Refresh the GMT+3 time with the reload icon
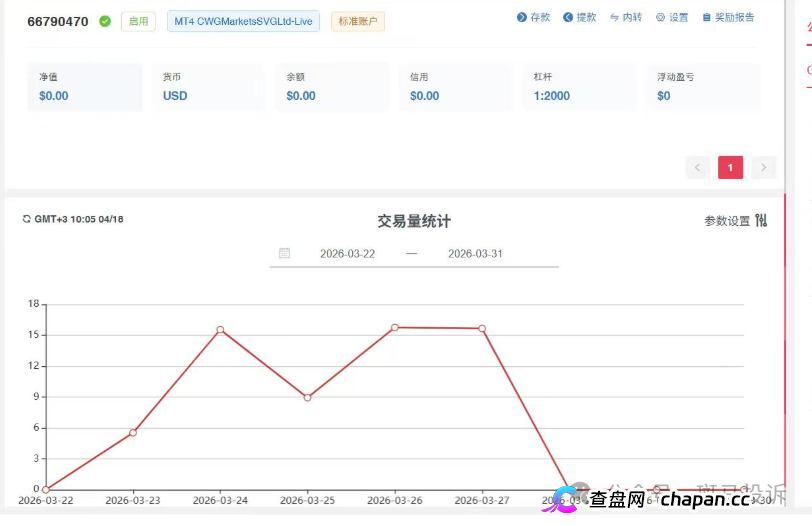Image resolution: width=812 pixels, height=526 pixels. click(x=26, y=219)
